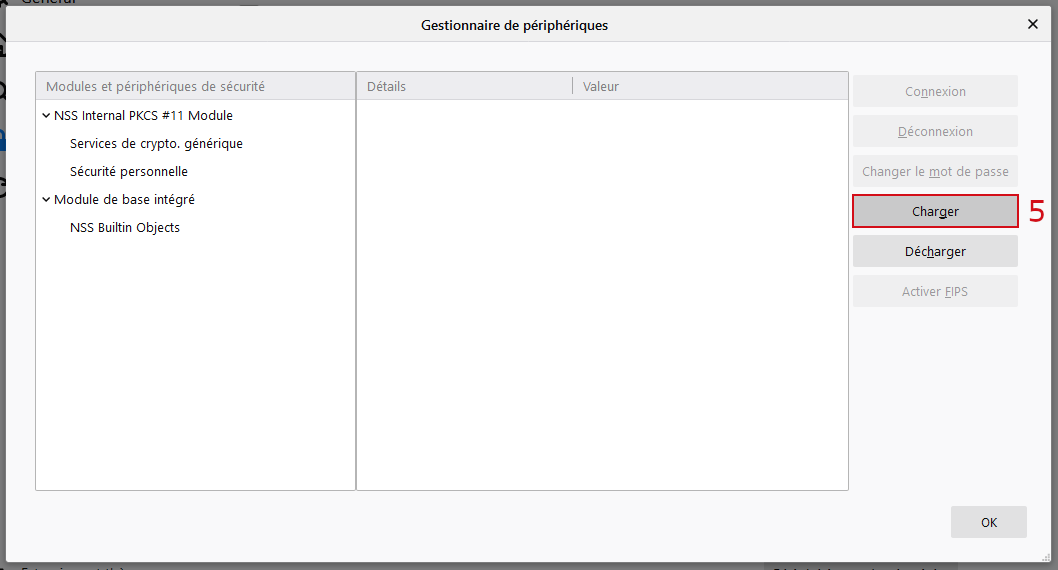Collapse the Module de base intégré chevron
This screenshot has height=570, width=1058.
46,200
